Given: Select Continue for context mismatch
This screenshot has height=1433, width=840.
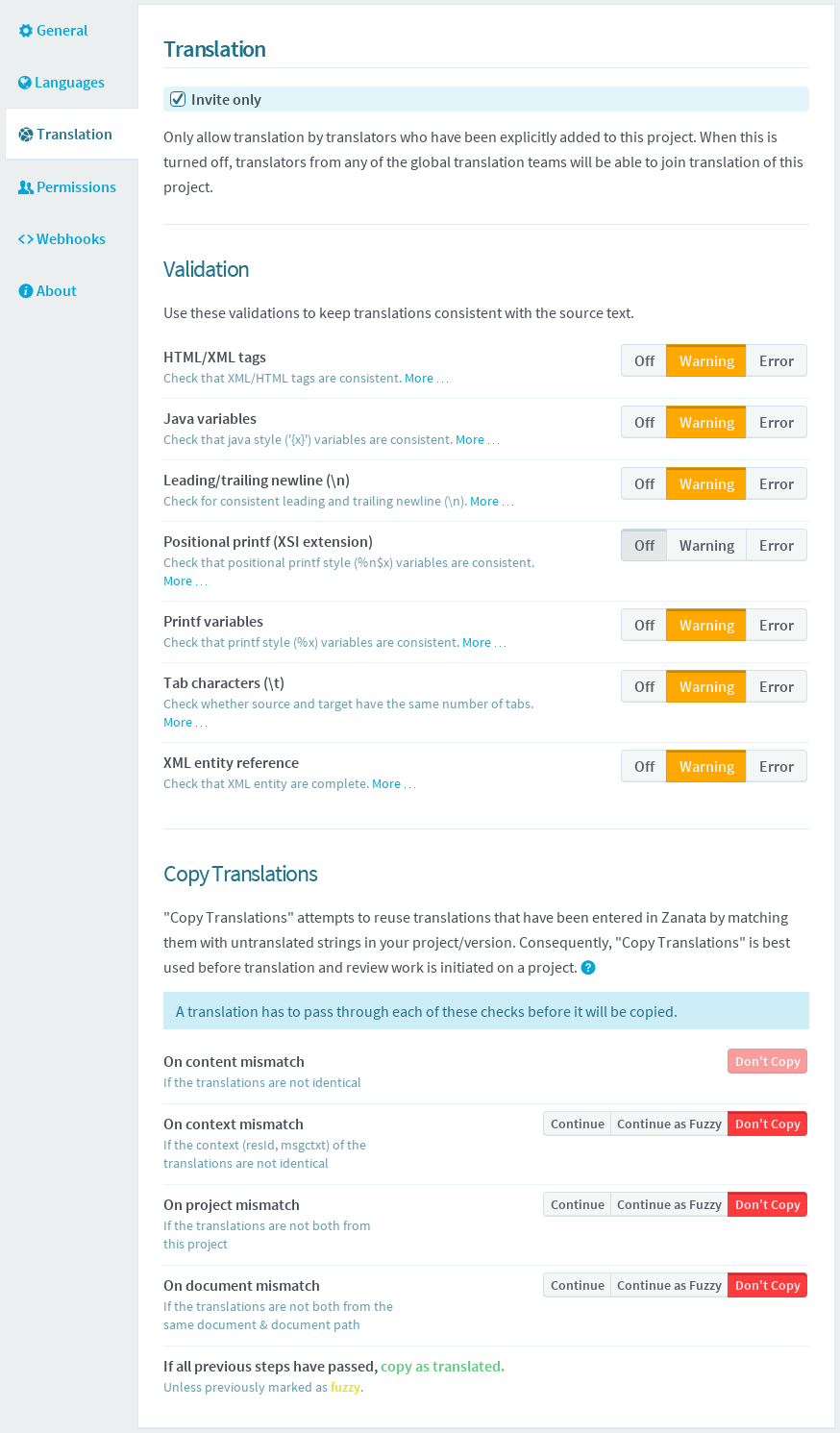Looking at the screenshot, I should tap(578, 1124).
